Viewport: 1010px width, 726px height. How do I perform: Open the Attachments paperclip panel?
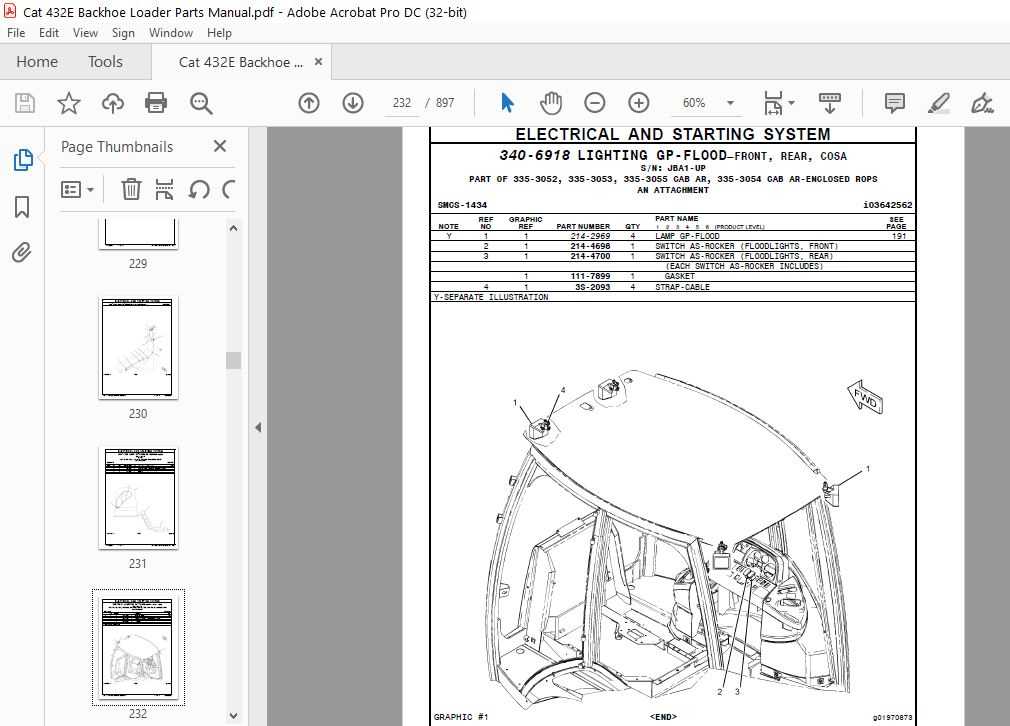(22, 252)
